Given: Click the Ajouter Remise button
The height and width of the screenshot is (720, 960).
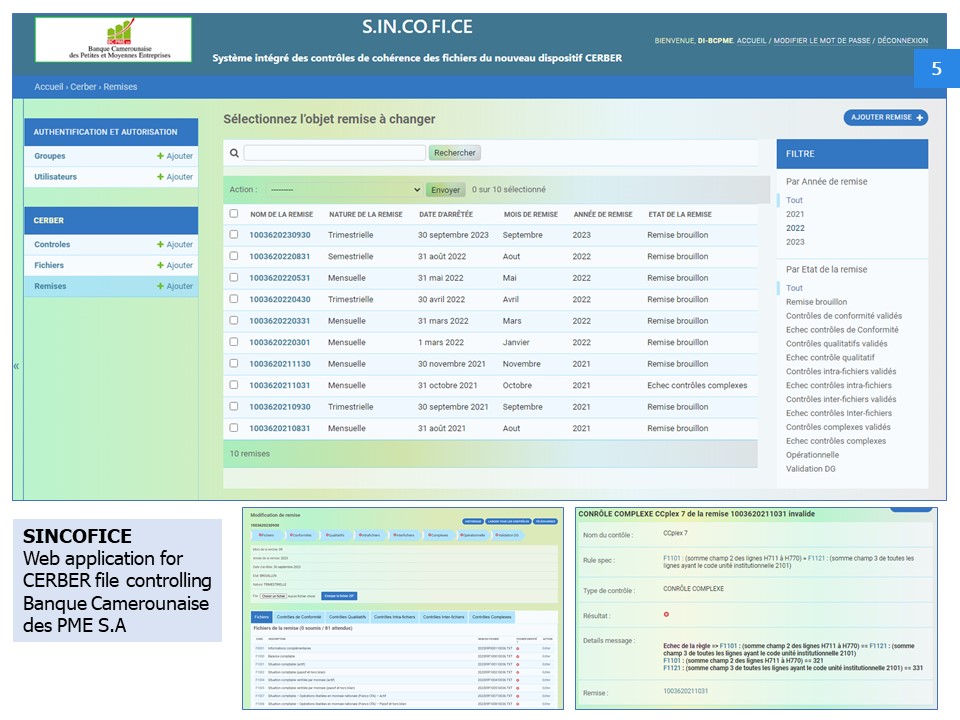Looking at the screenshot, I should tap(885, 118).
